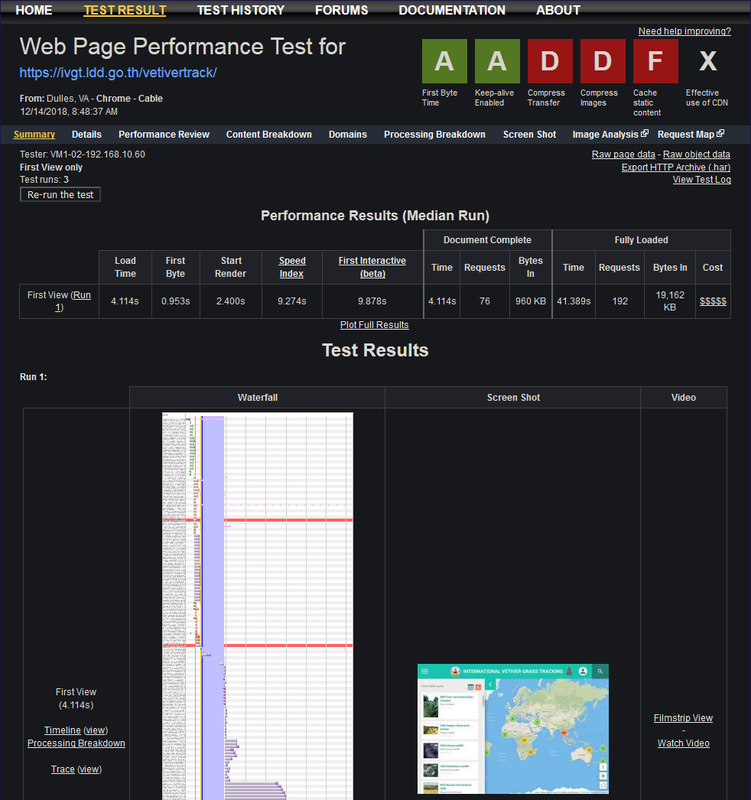Open the First Byte Time grade A badge
Image resolution: width=751 pixels, height=800 pixels.
click(x=444, y=61)
